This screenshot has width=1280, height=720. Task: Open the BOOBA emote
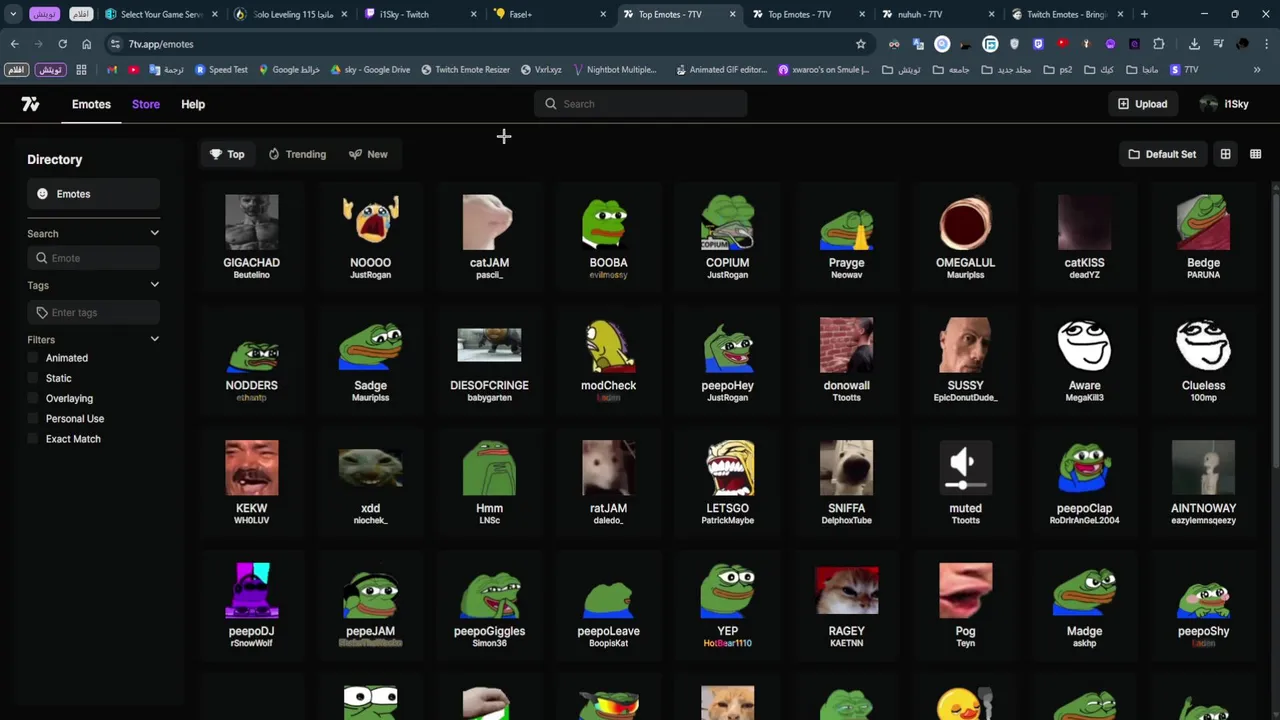pyautogui.click(x=608, y=237)
